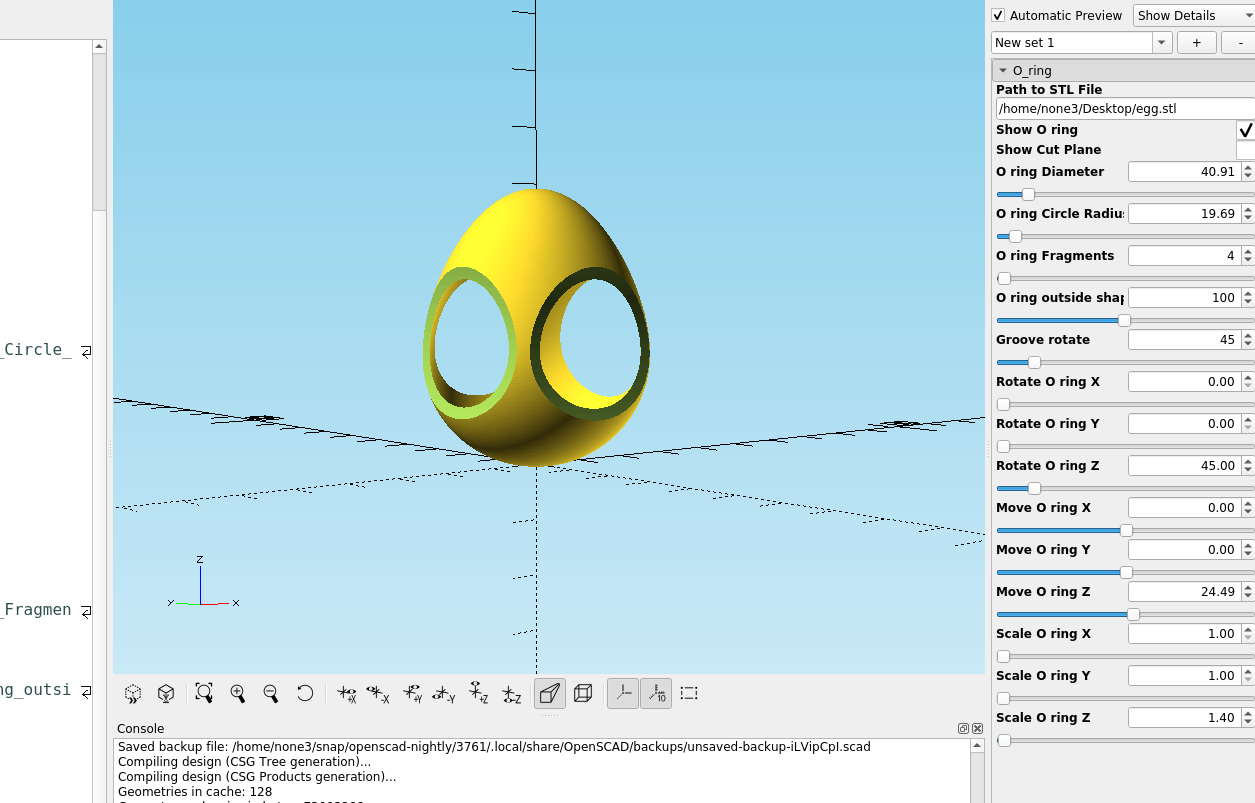
Task: Click the Scale O ring X slider handle
Action: pos(1003,657)
